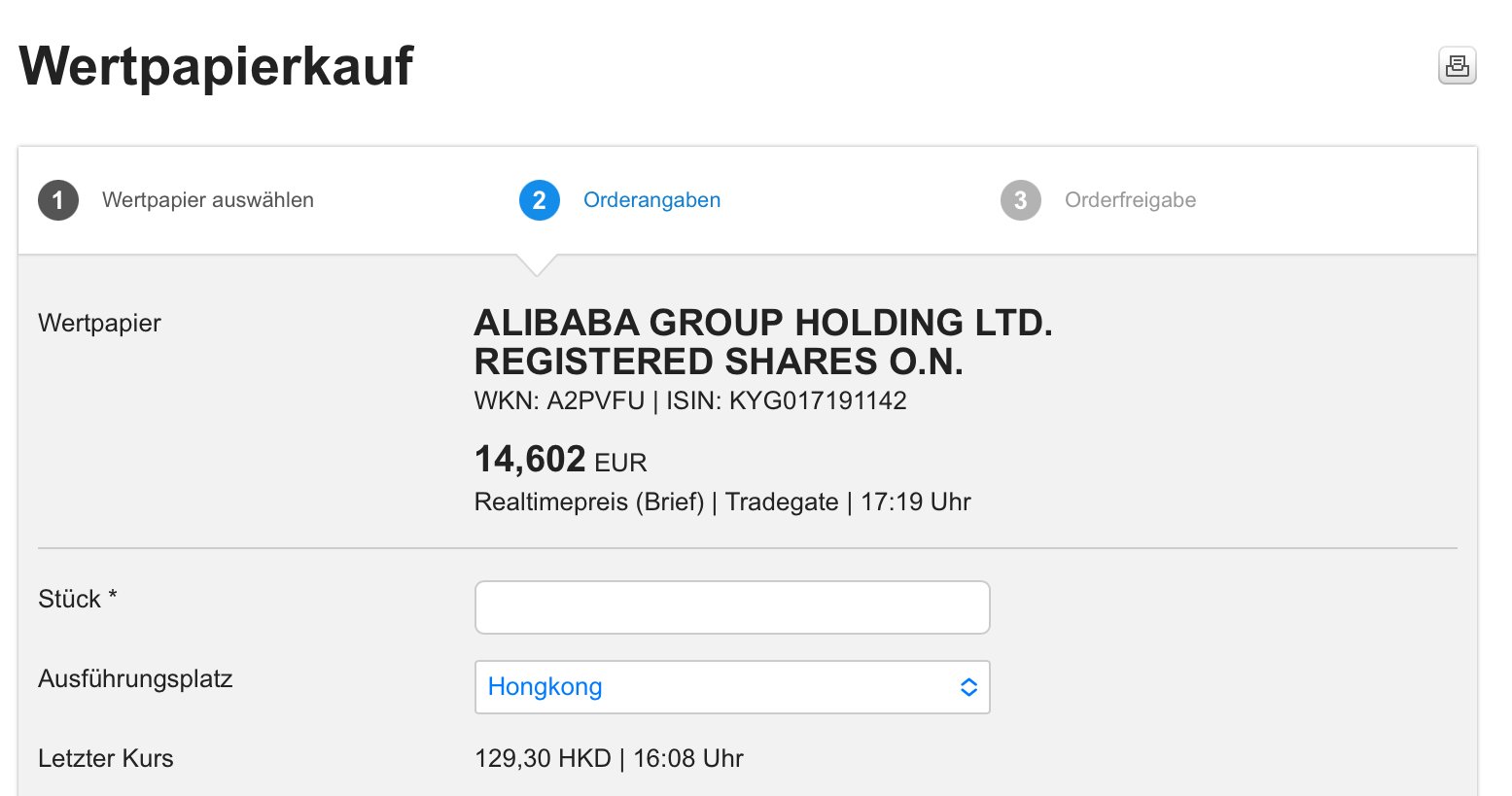Focus the Stück quantity input field

pyautogui.click(x=731, y=607)
